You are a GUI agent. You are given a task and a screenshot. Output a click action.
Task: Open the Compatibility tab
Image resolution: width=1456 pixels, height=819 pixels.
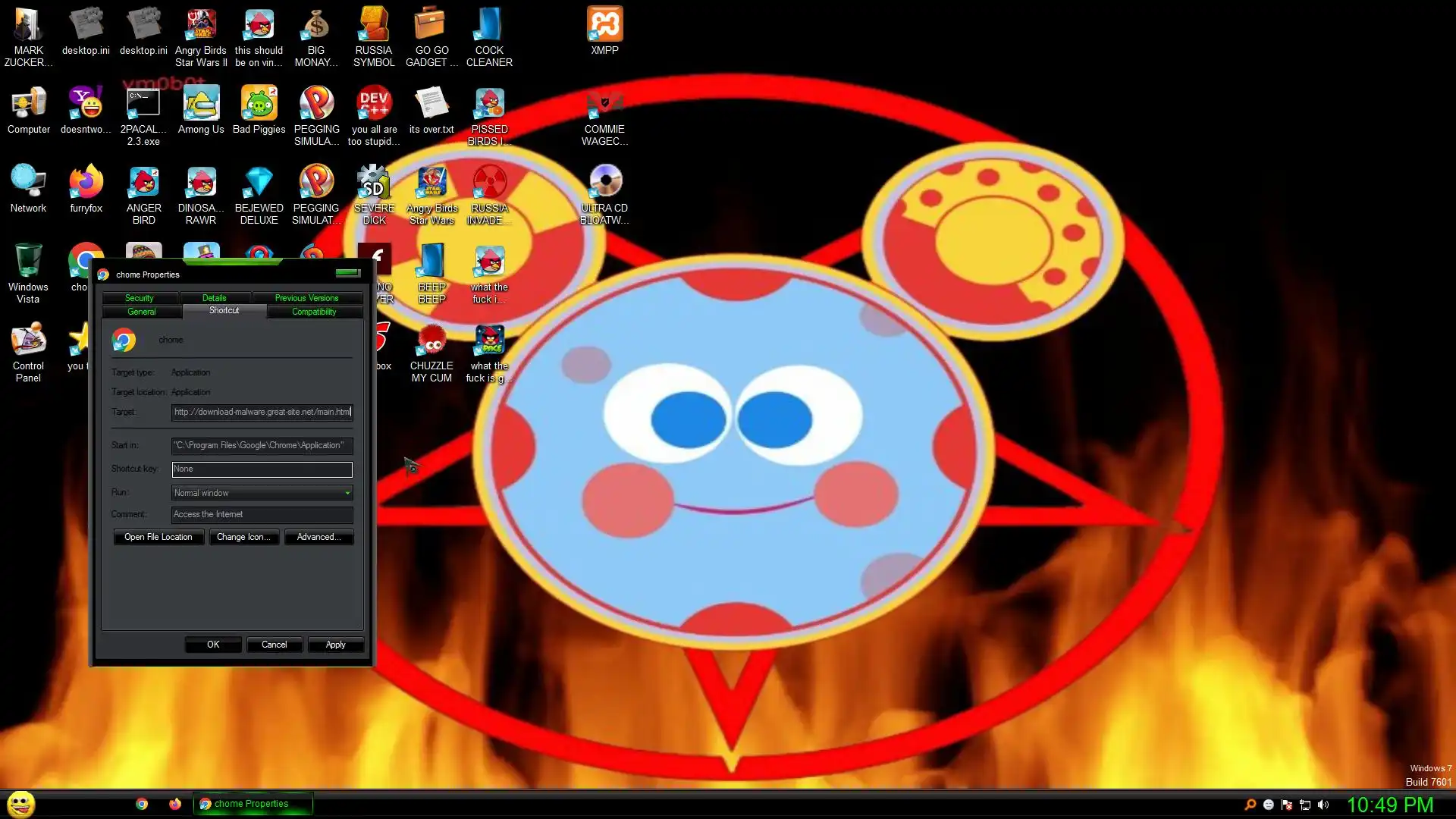pyautogui.click(x=314, y=312)
